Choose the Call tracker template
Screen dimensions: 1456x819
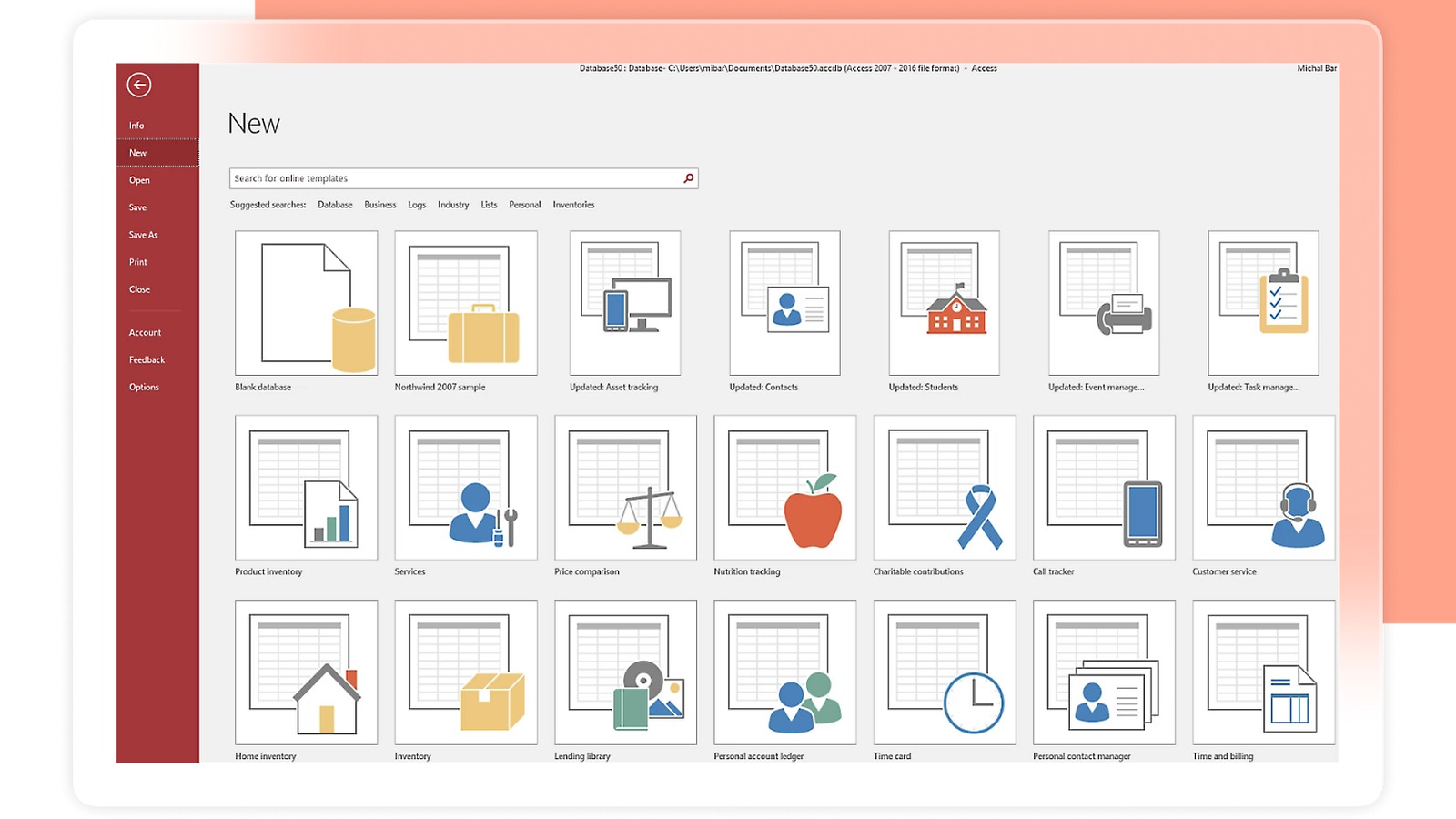click(1105, 488)
